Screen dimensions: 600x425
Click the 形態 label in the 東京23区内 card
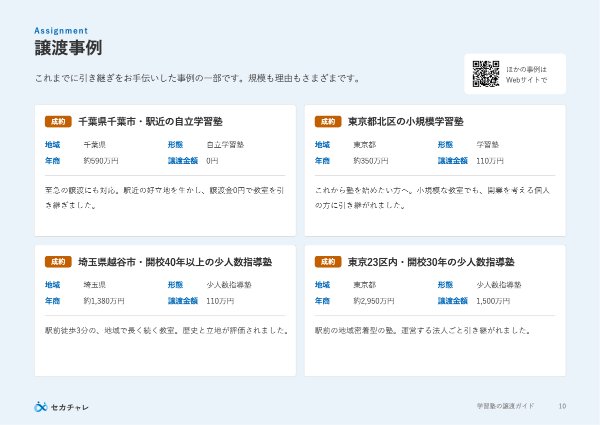pyautogui.click(x=445, y=285)
